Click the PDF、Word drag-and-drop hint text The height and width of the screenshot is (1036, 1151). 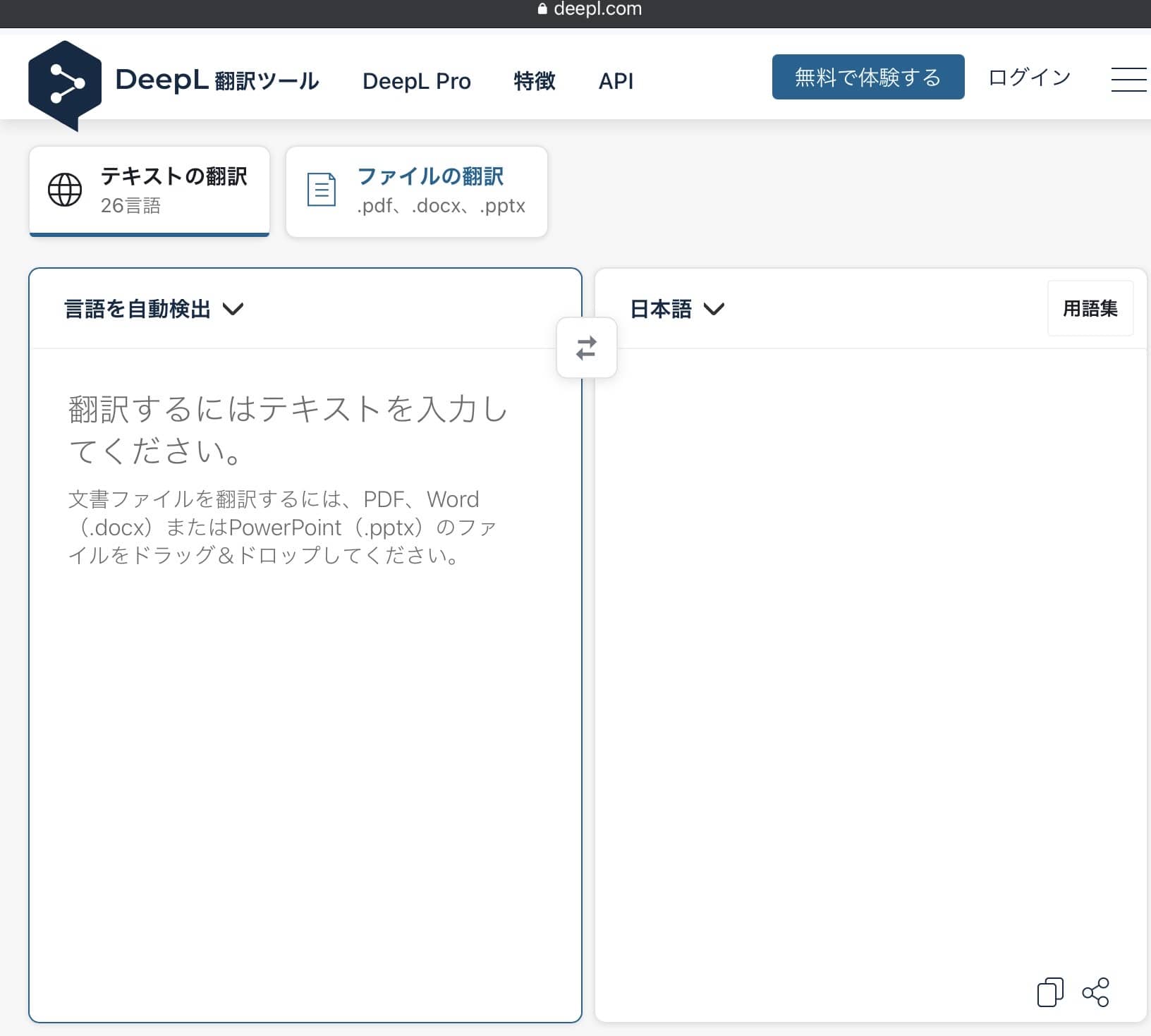pos(282,528)
